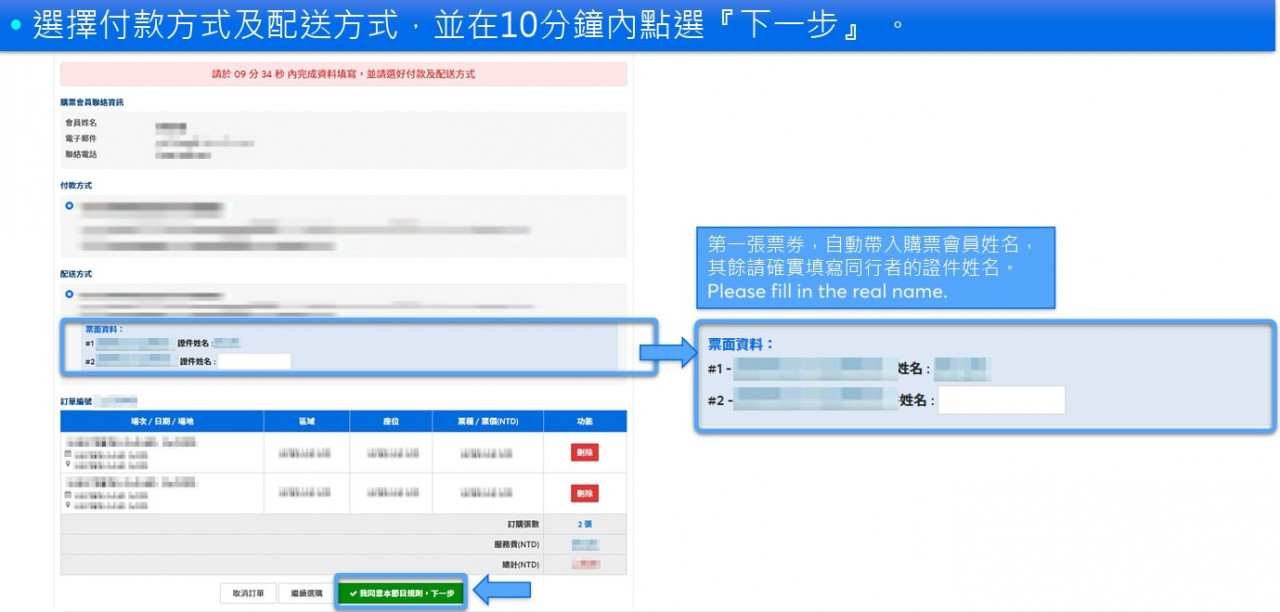1280x612 pixels.
Task: Click the red countdown timer banner
Action: point(343,74)
